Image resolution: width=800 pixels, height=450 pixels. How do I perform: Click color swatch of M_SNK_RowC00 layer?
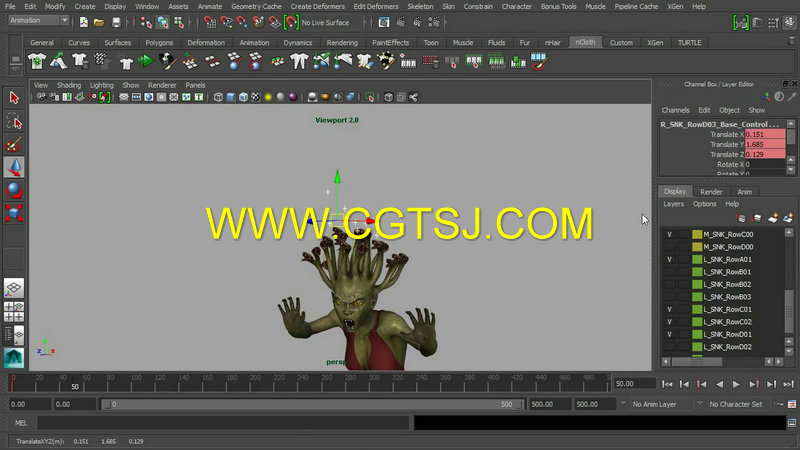pos(697,234)
